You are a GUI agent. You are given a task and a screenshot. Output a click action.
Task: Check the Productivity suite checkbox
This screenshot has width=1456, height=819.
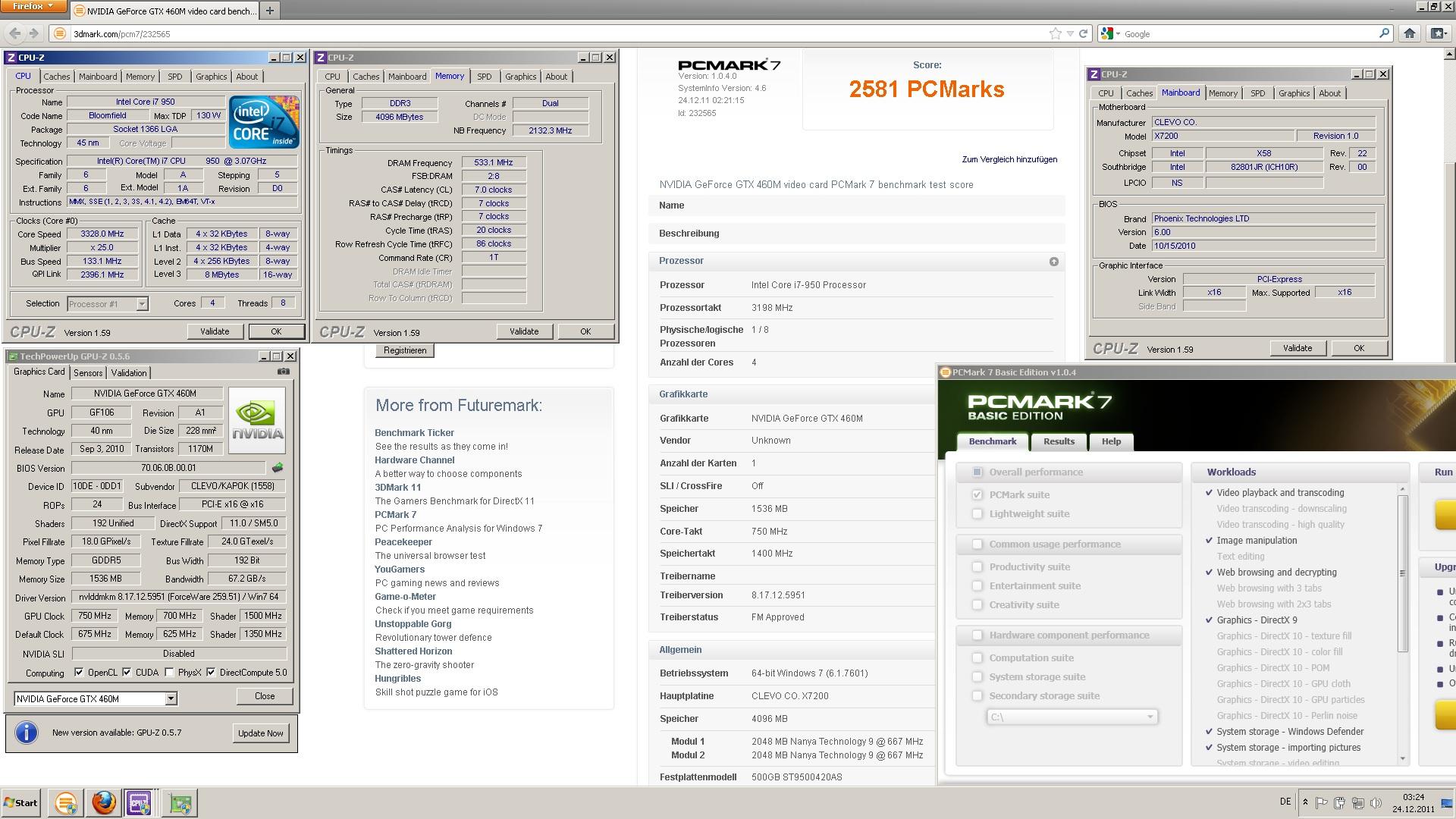(x=977, y=566)
